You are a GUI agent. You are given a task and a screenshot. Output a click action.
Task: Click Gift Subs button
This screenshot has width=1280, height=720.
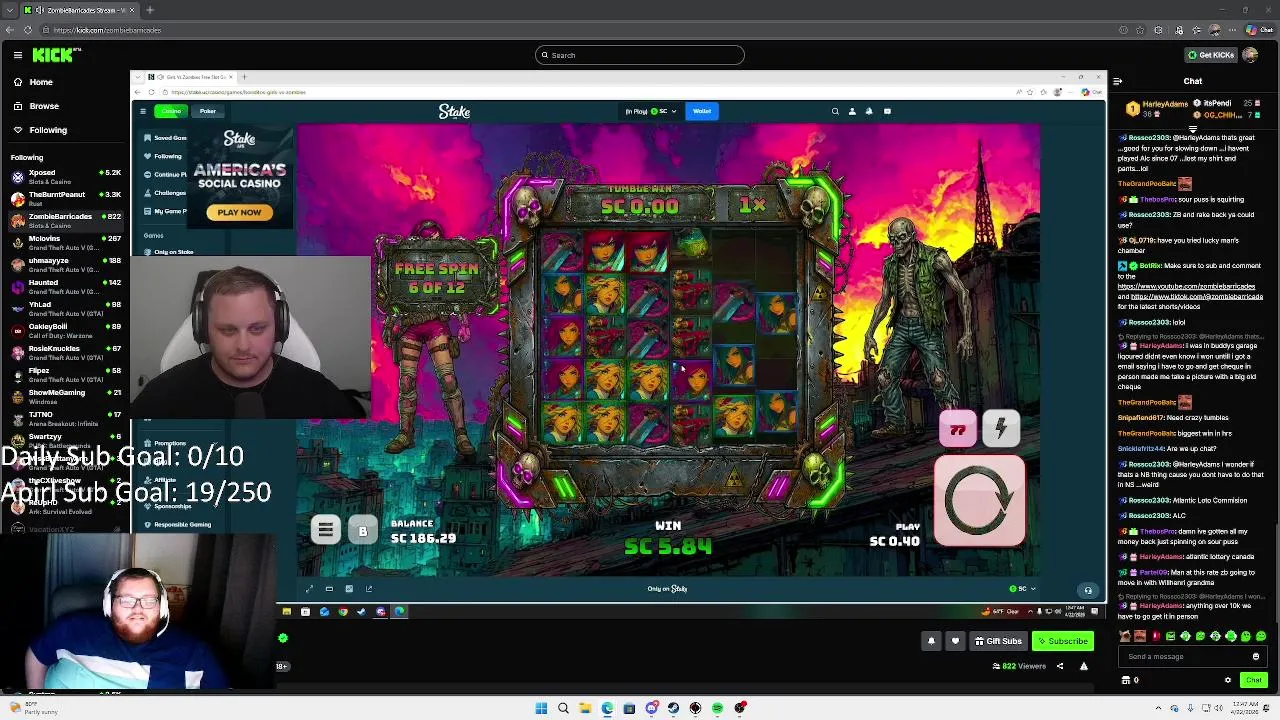point(998,641)
